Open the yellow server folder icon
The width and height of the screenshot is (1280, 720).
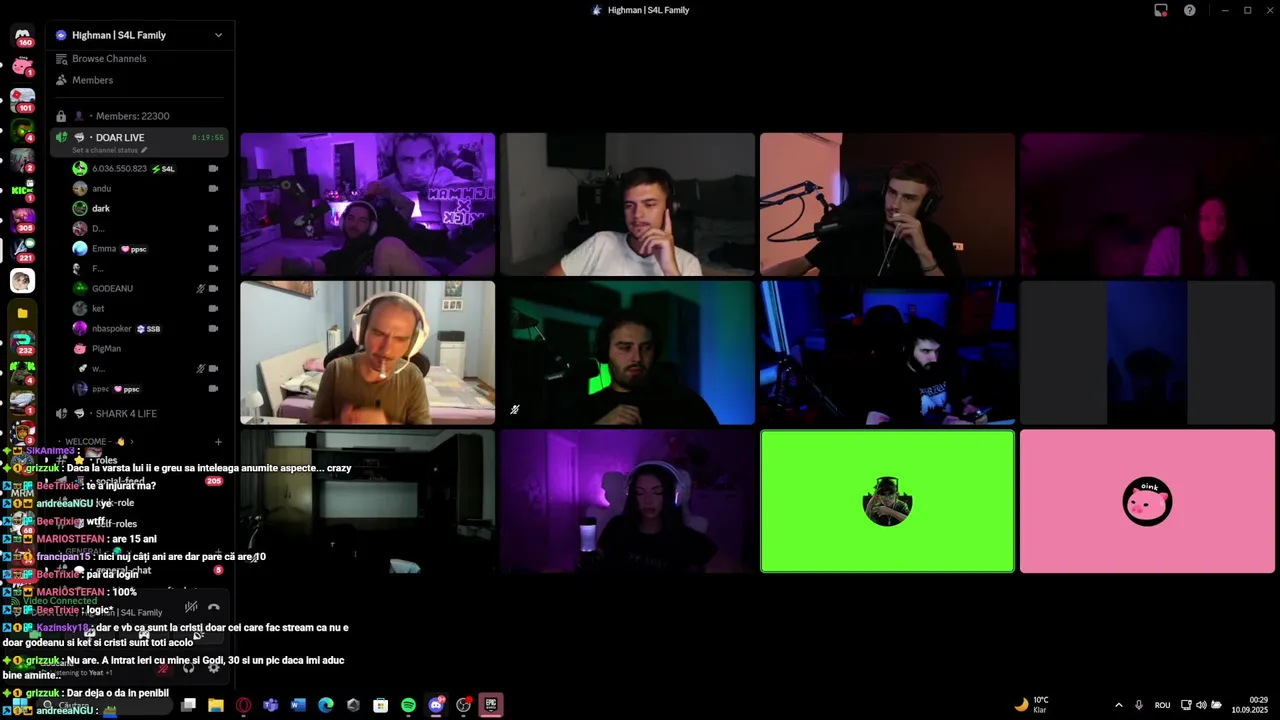(x=22, y=313)
